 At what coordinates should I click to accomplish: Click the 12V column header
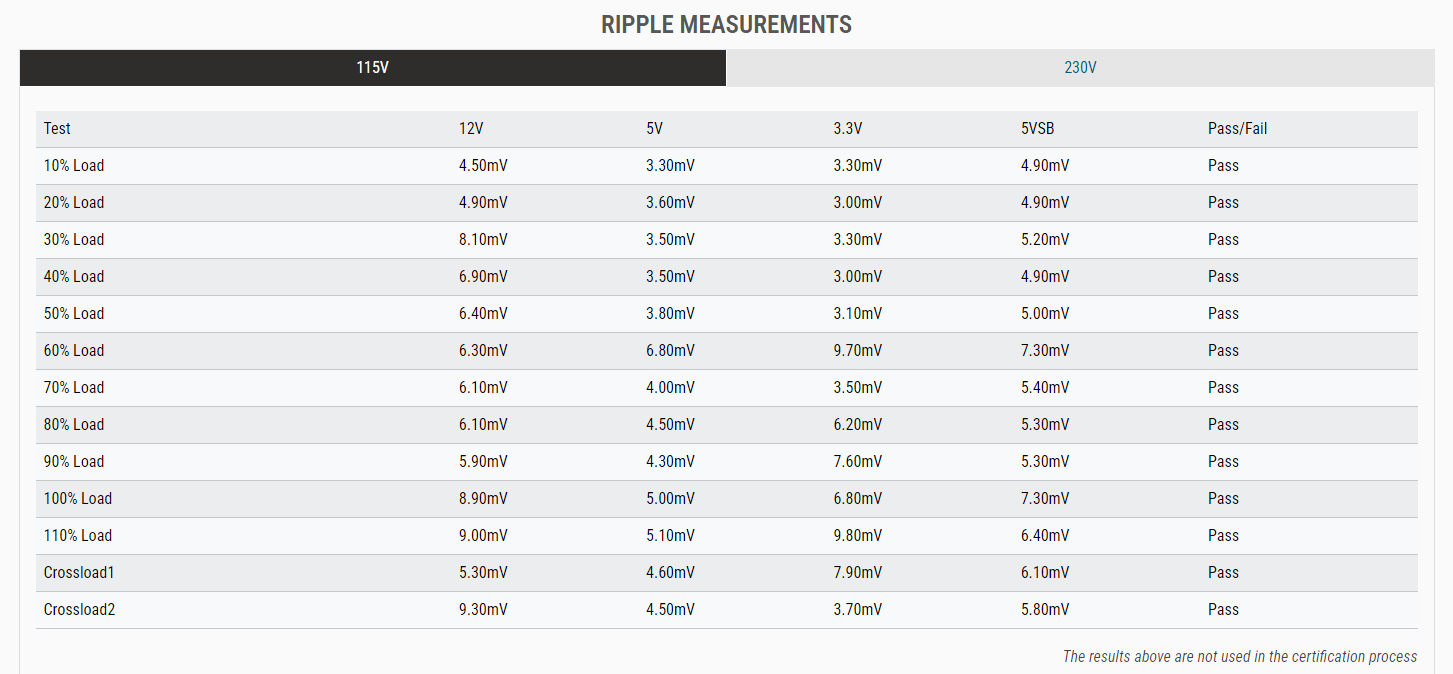pyautogui.click(x=470, y=129)
